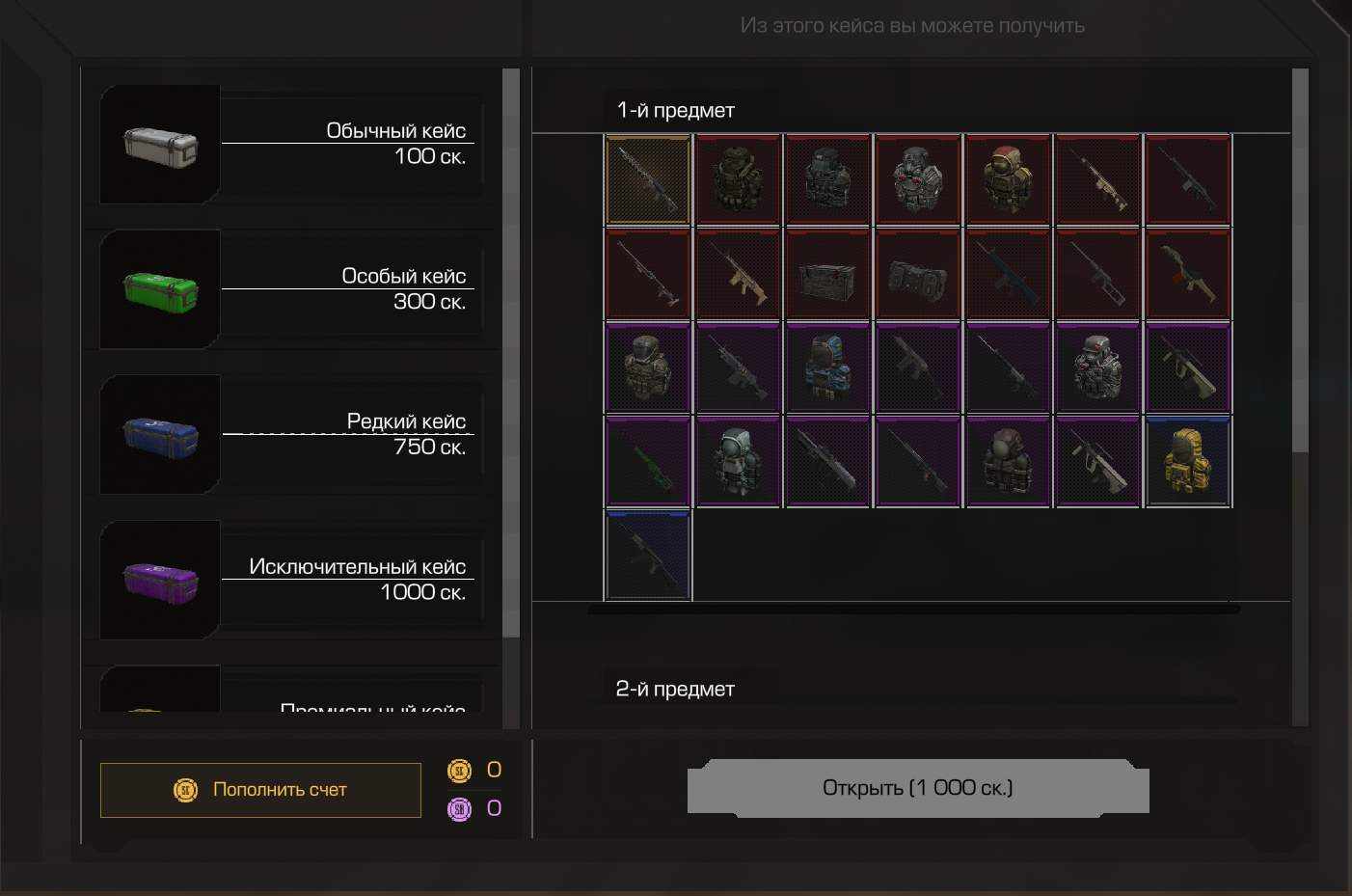Click the yellow armor suit item with blue border
The height and width of the screenshot is (896, 1352).
tap(1188, 461)
